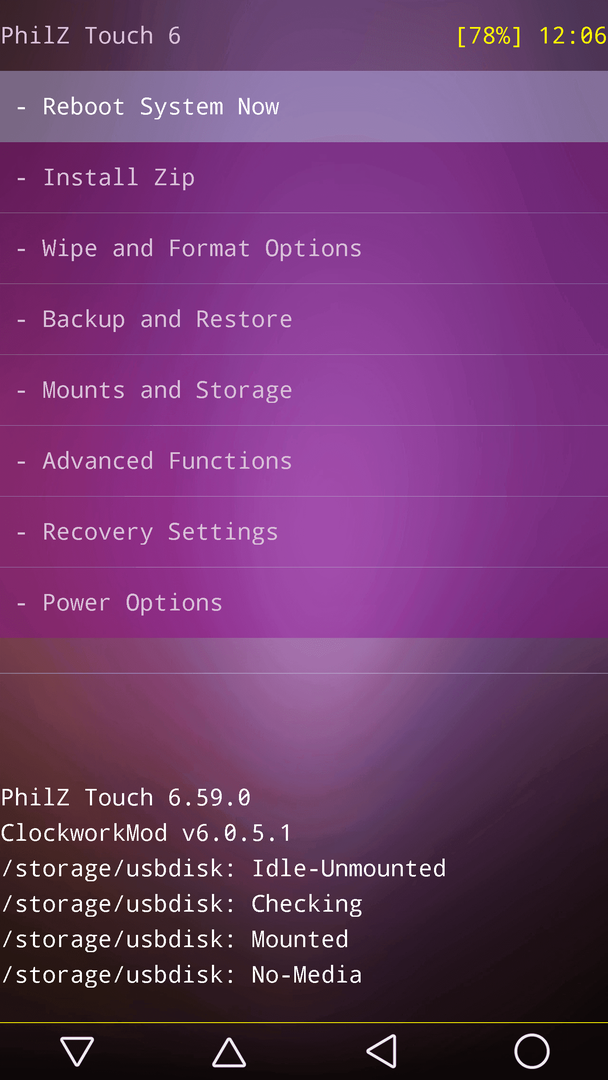Viewport: 608px width, 1080px height.
Task: Tap the usbdisk Mounted log line
Action: [x=174, y=939]
